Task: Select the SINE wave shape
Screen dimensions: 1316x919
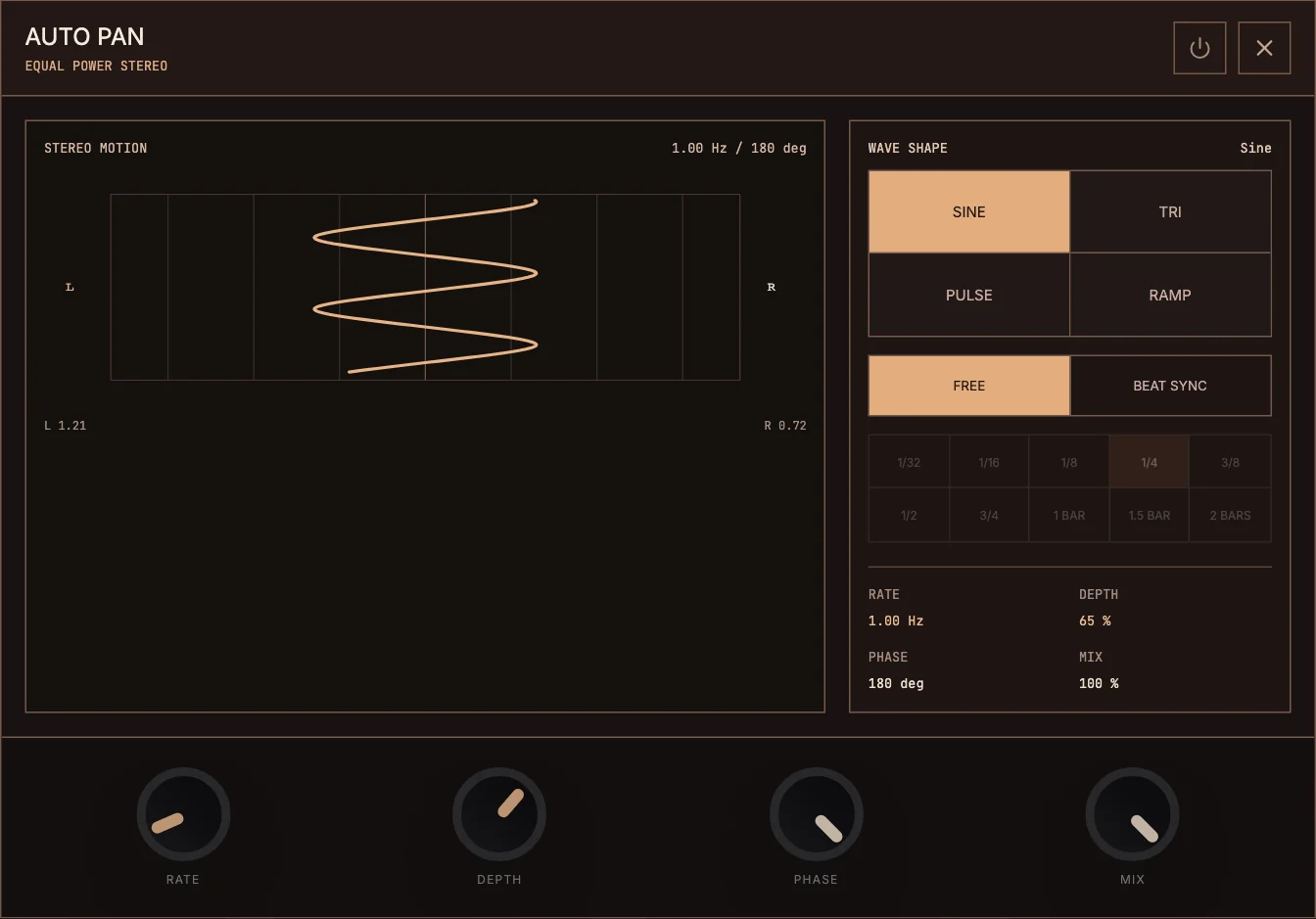Action: tap(968, 211)
